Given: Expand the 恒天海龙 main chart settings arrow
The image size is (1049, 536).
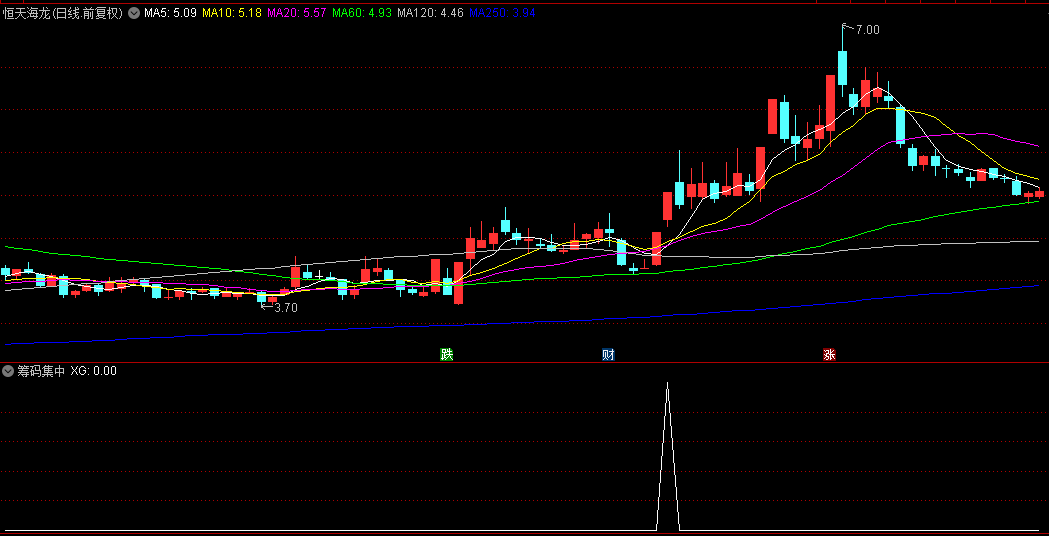Looking at the screenshot, I should tap(134, 13).
